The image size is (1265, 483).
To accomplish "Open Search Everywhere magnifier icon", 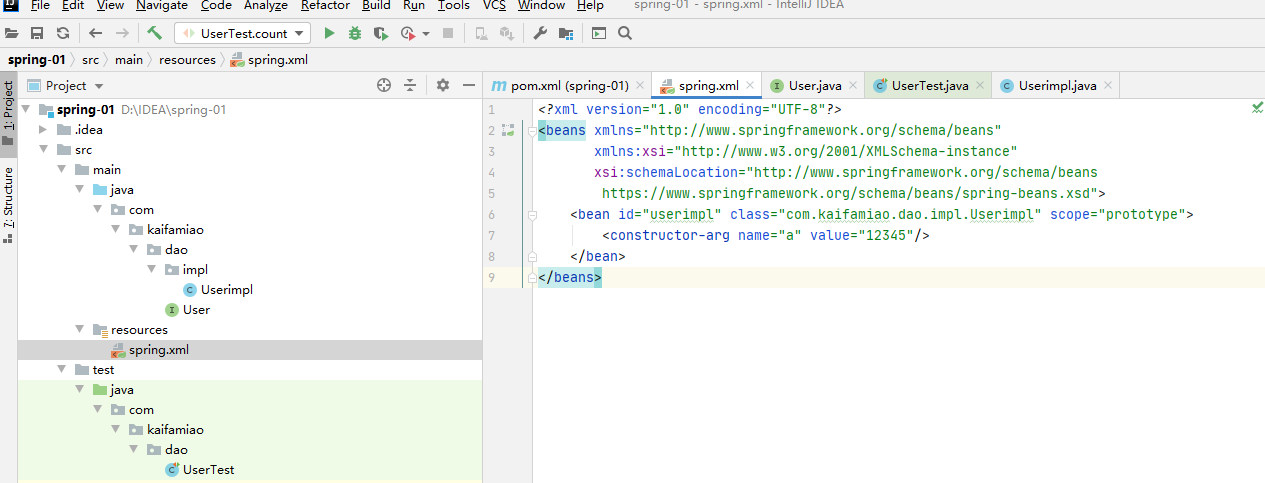I will pyautogui.click(x=624, y=33).
